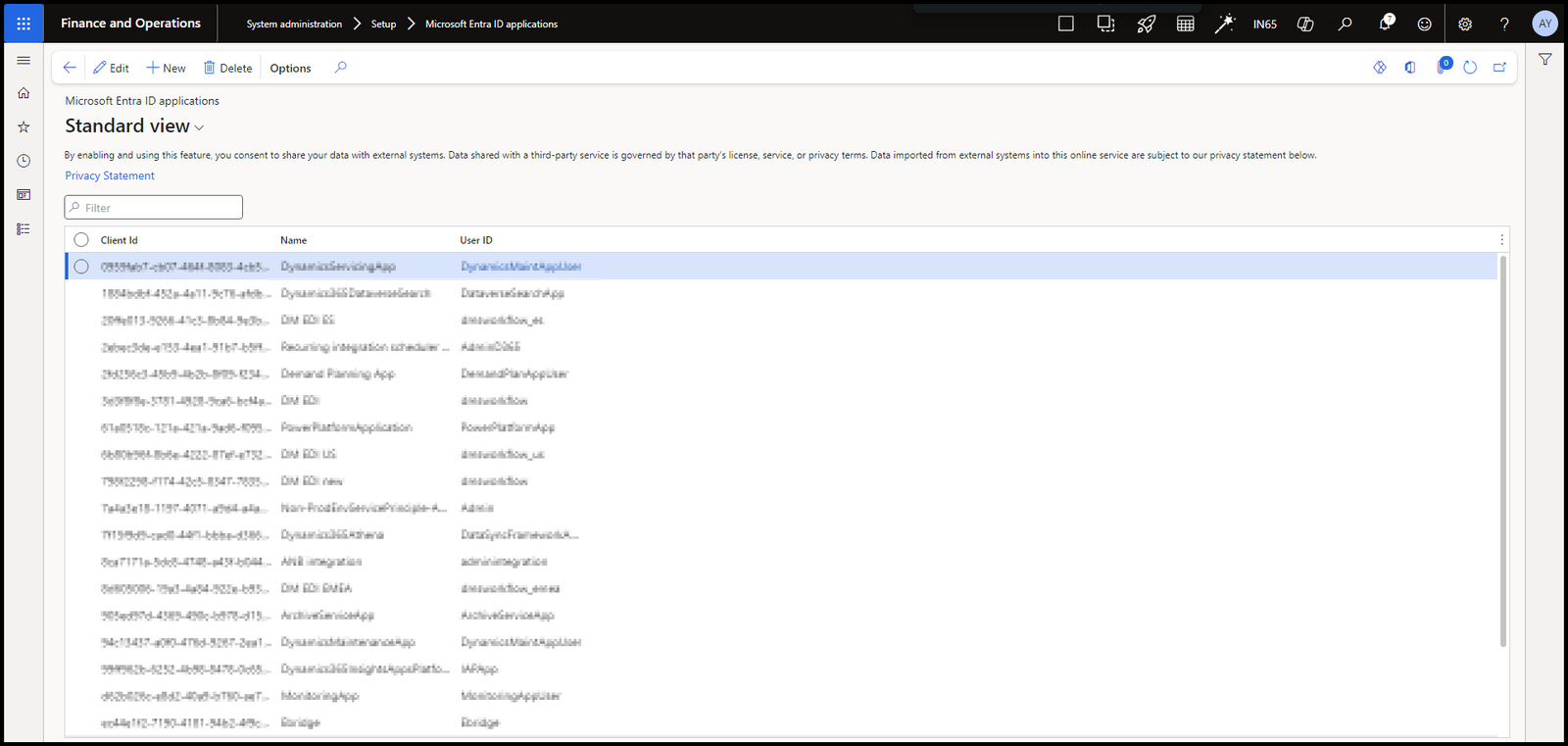Viewport: 1568px width, 746px height.
Task: Select IN65 company picker
Action: pos(1265,24)
